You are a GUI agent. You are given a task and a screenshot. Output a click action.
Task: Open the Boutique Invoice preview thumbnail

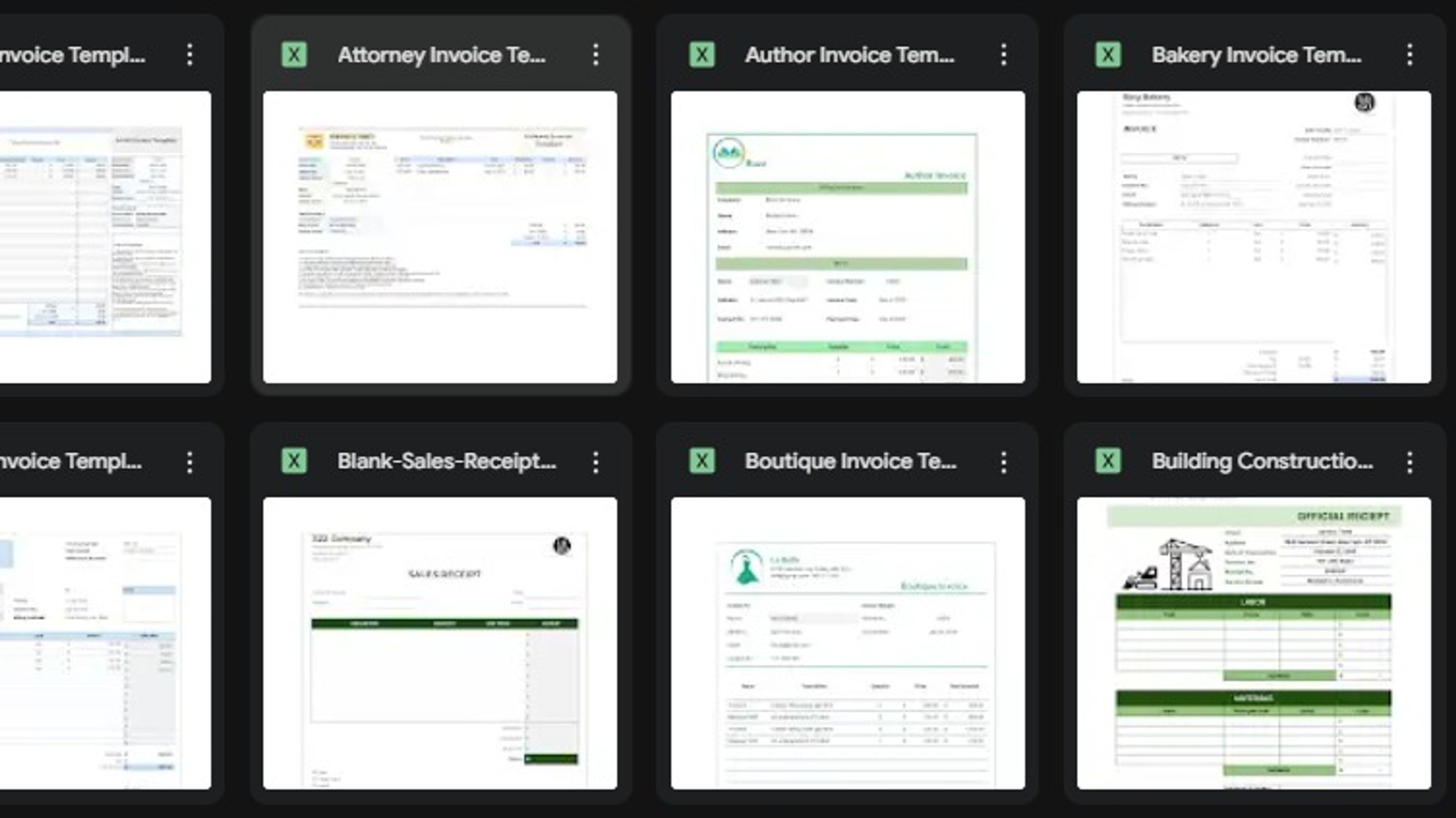click(x=848, y=643)
